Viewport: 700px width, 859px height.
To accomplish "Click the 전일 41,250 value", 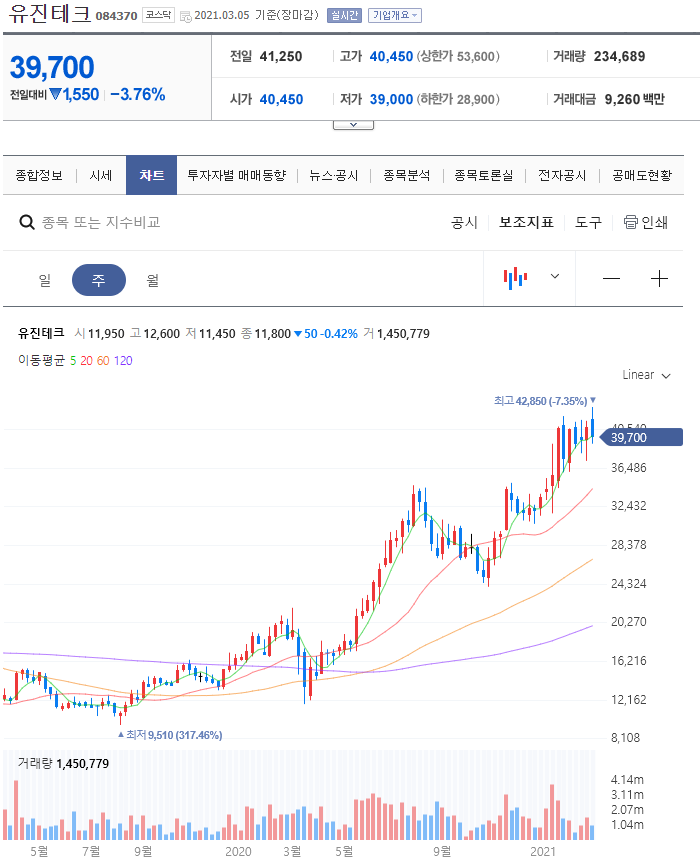I will 281,56.
